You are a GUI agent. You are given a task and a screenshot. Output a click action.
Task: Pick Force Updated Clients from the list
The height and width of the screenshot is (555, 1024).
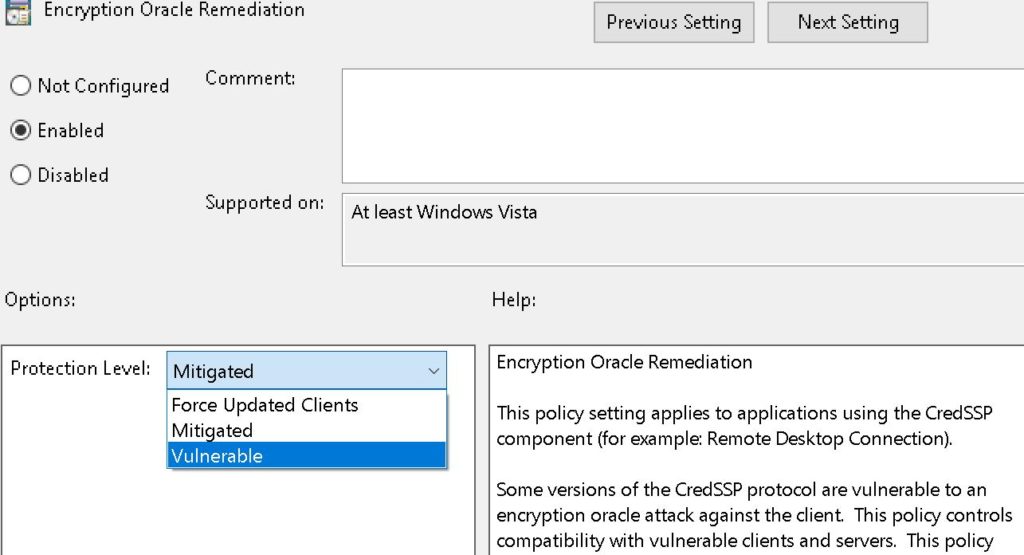(x=265, y=405)
